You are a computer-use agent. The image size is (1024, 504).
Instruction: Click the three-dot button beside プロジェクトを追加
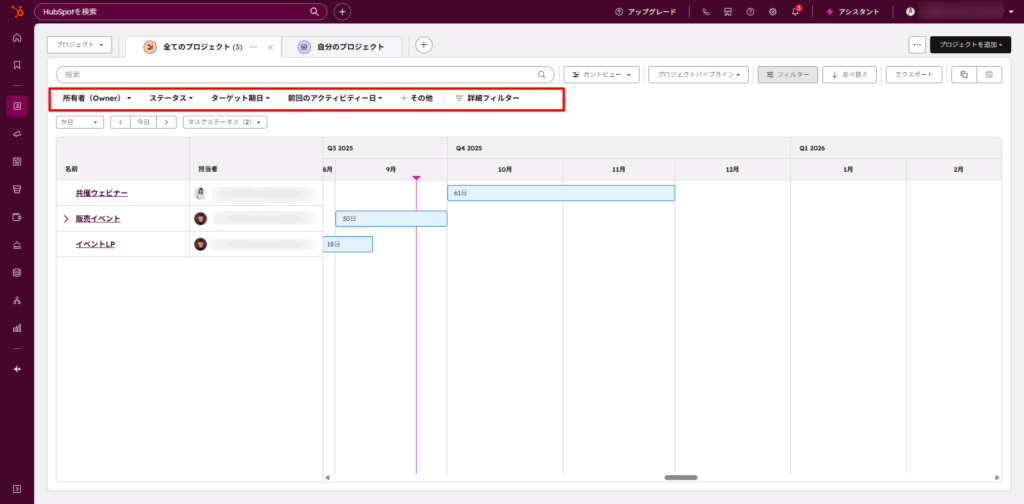tap(918, 44)
